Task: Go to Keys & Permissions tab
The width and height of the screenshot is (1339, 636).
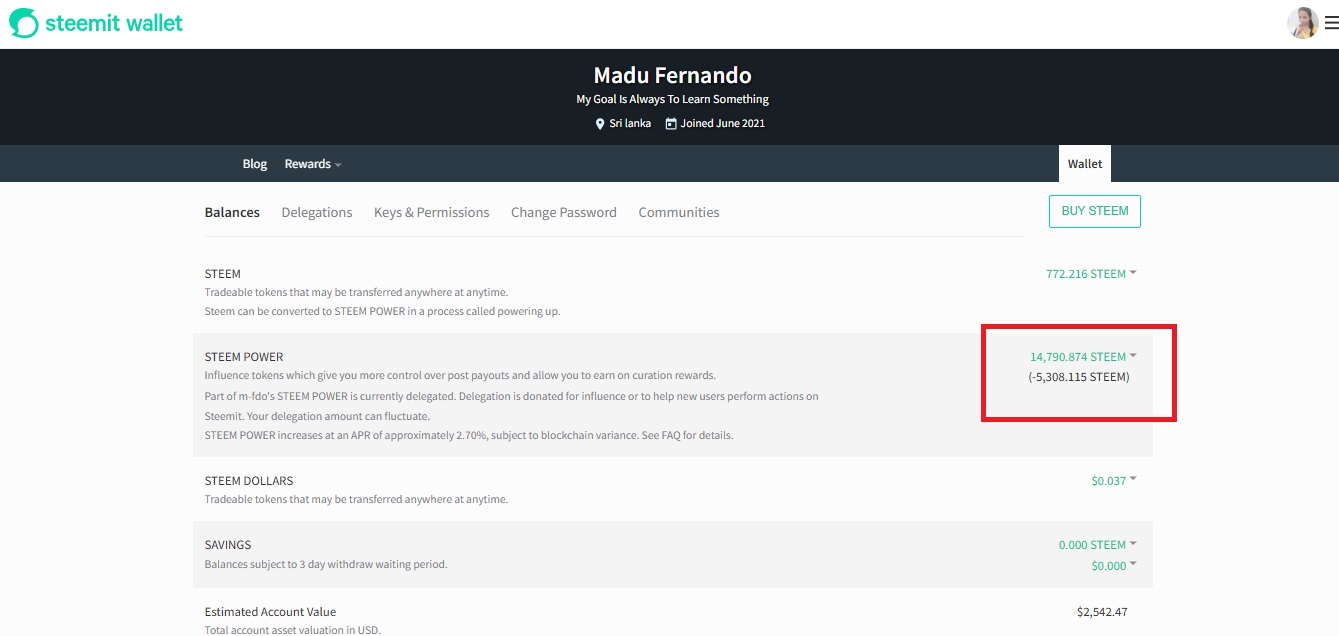Action: coord(432,212)
